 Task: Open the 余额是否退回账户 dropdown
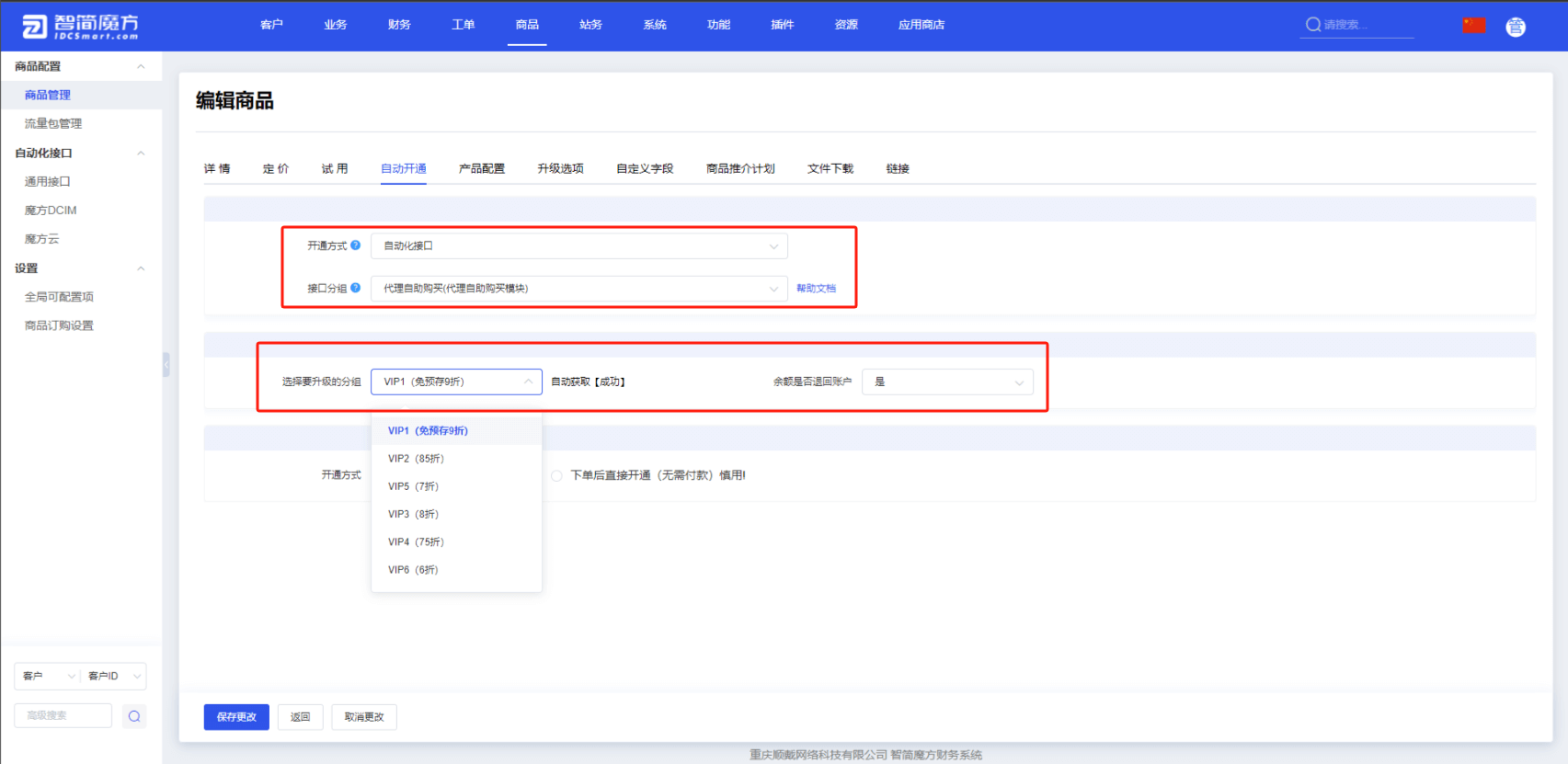pyautogui.click(x=947, y=382)
